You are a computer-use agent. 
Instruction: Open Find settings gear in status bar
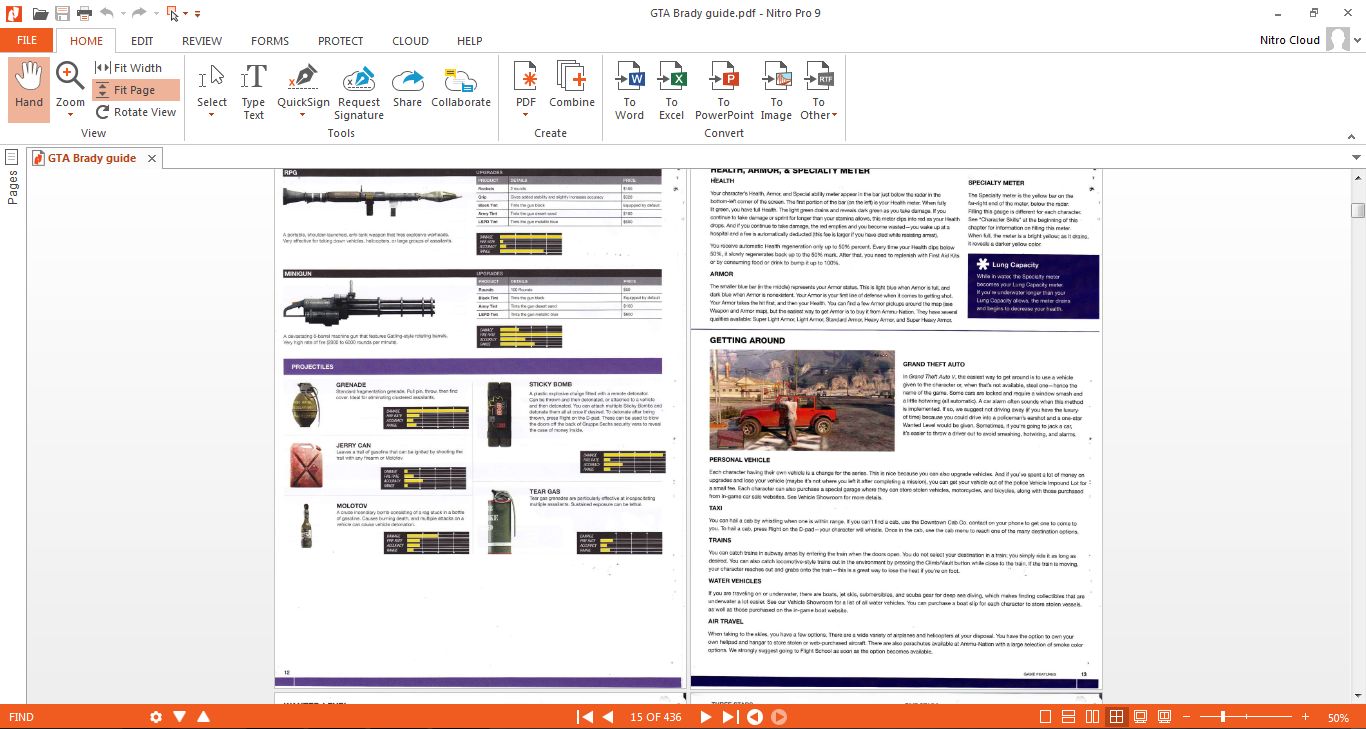click(156, 717)
